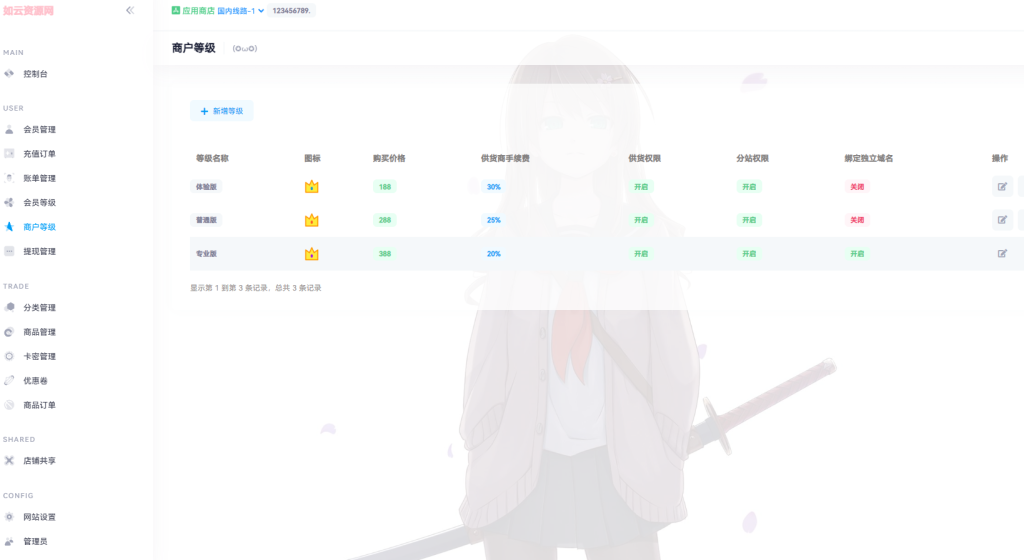Image resolution: width=1024 pixels, height=560 pixels.
Task: Open 会员管理 in the sidebar
Action: 39,129
